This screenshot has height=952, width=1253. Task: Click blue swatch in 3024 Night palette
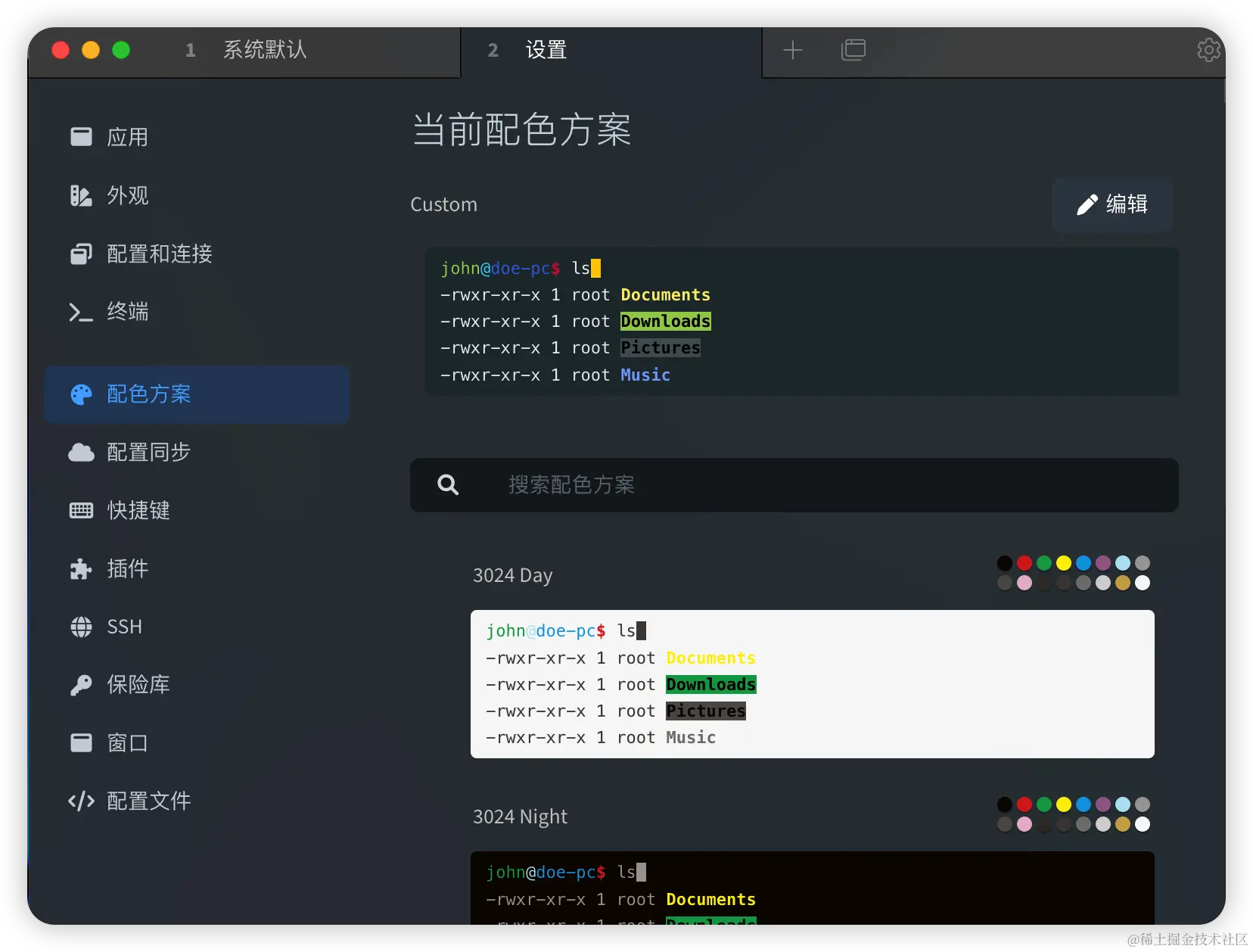pos(1084,804)
